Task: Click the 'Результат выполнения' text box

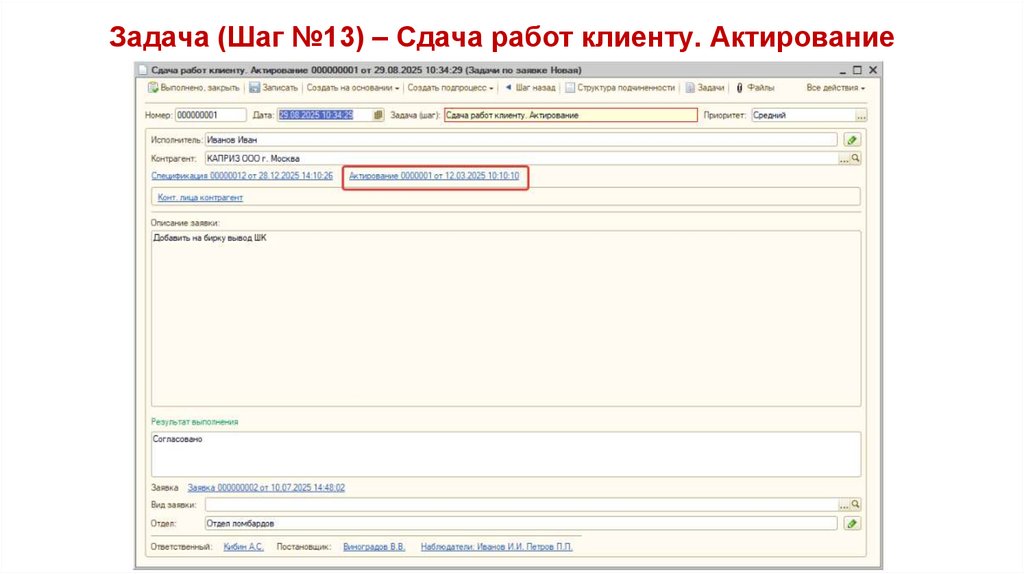Action: 506,454
